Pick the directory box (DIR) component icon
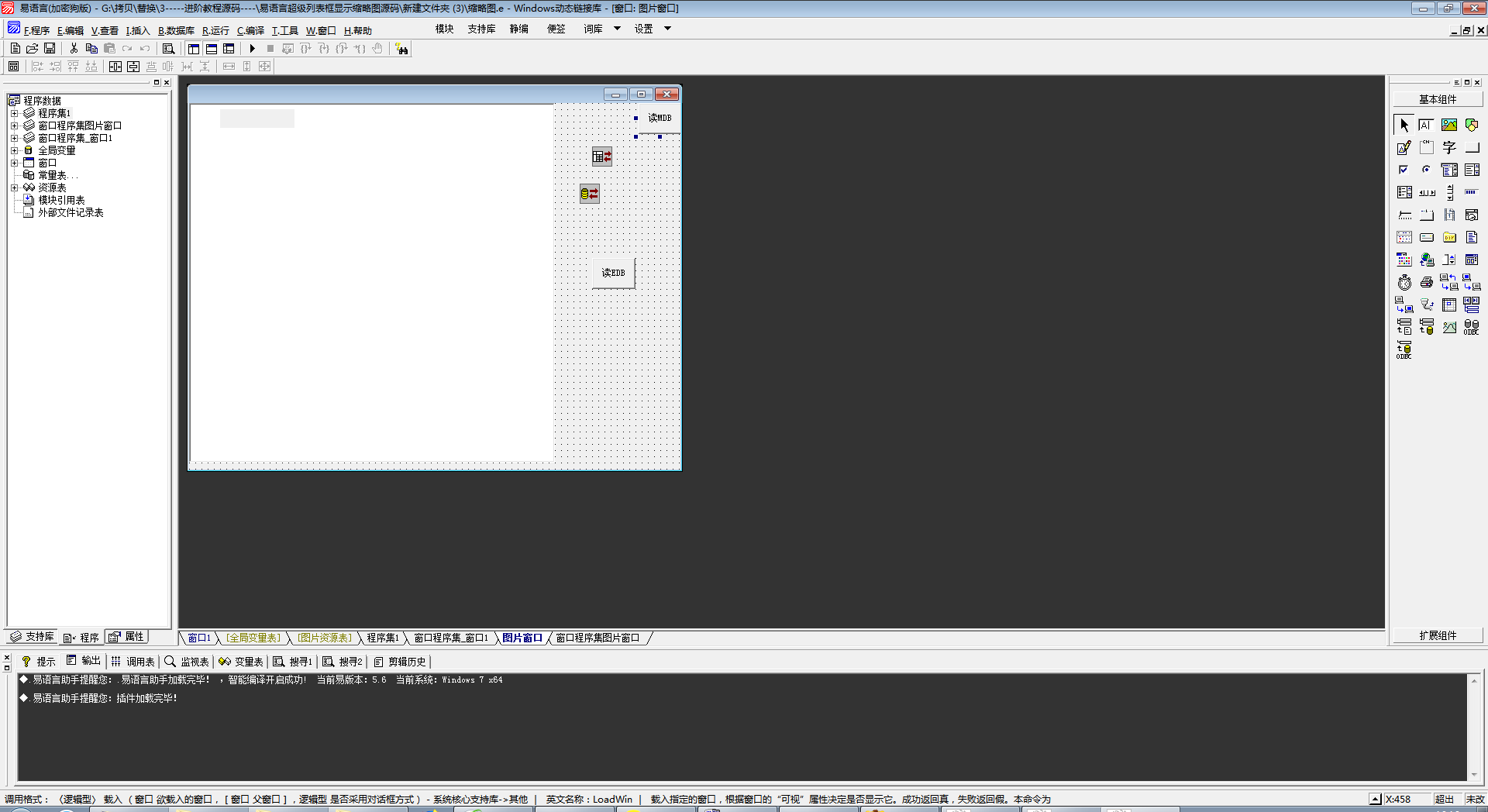 point(1449,237)
